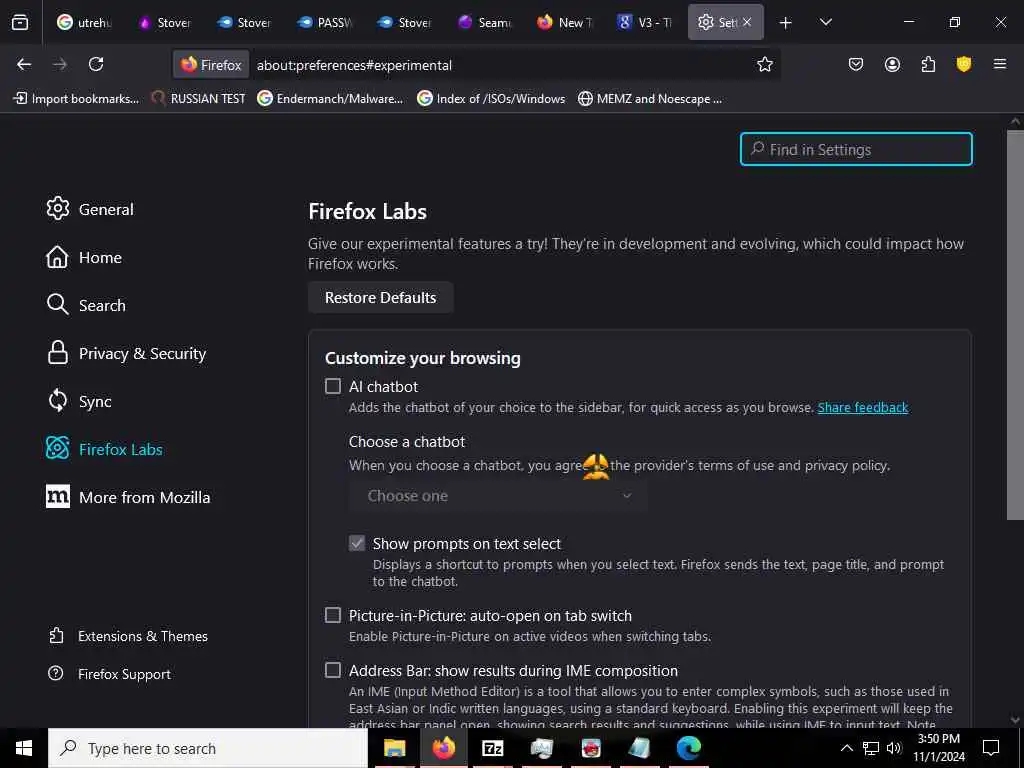This screenshot has height=768, width=1024.
Task: Open the 'Choose one' chatbot dropdown
Action: tap(498, 496)
